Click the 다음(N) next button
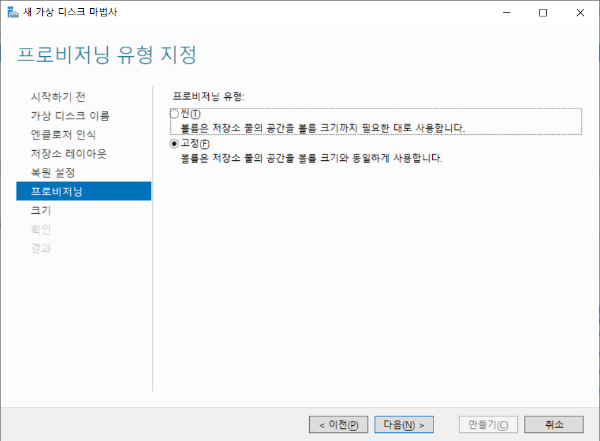The image size is (600, 441). pos(404,425)
